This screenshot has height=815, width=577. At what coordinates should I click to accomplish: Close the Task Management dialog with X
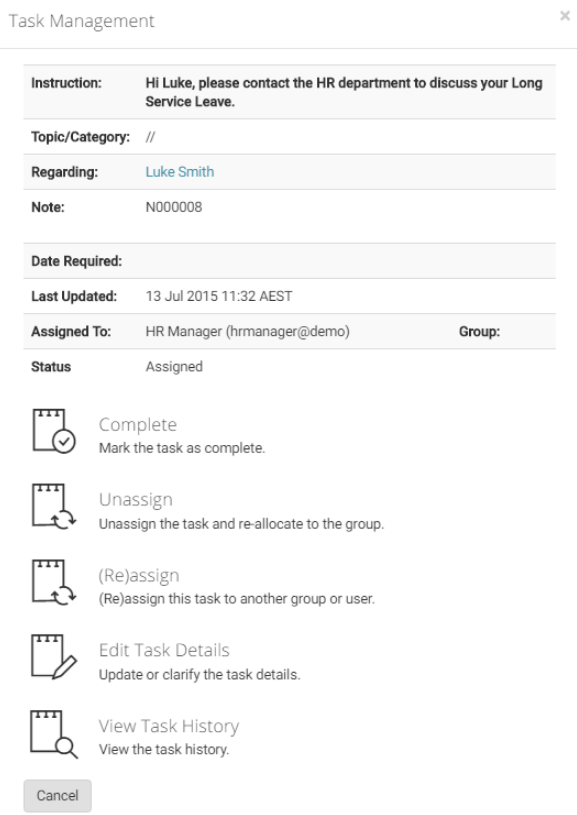click(x=565, y=16)
